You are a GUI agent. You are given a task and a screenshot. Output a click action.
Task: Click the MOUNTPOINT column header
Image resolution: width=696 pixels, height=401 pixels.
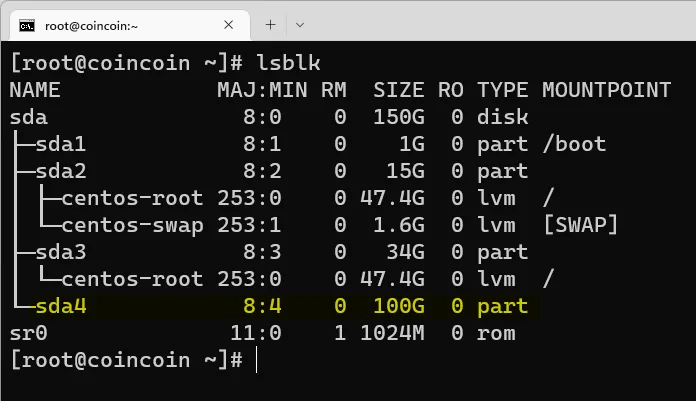[606, 90]
